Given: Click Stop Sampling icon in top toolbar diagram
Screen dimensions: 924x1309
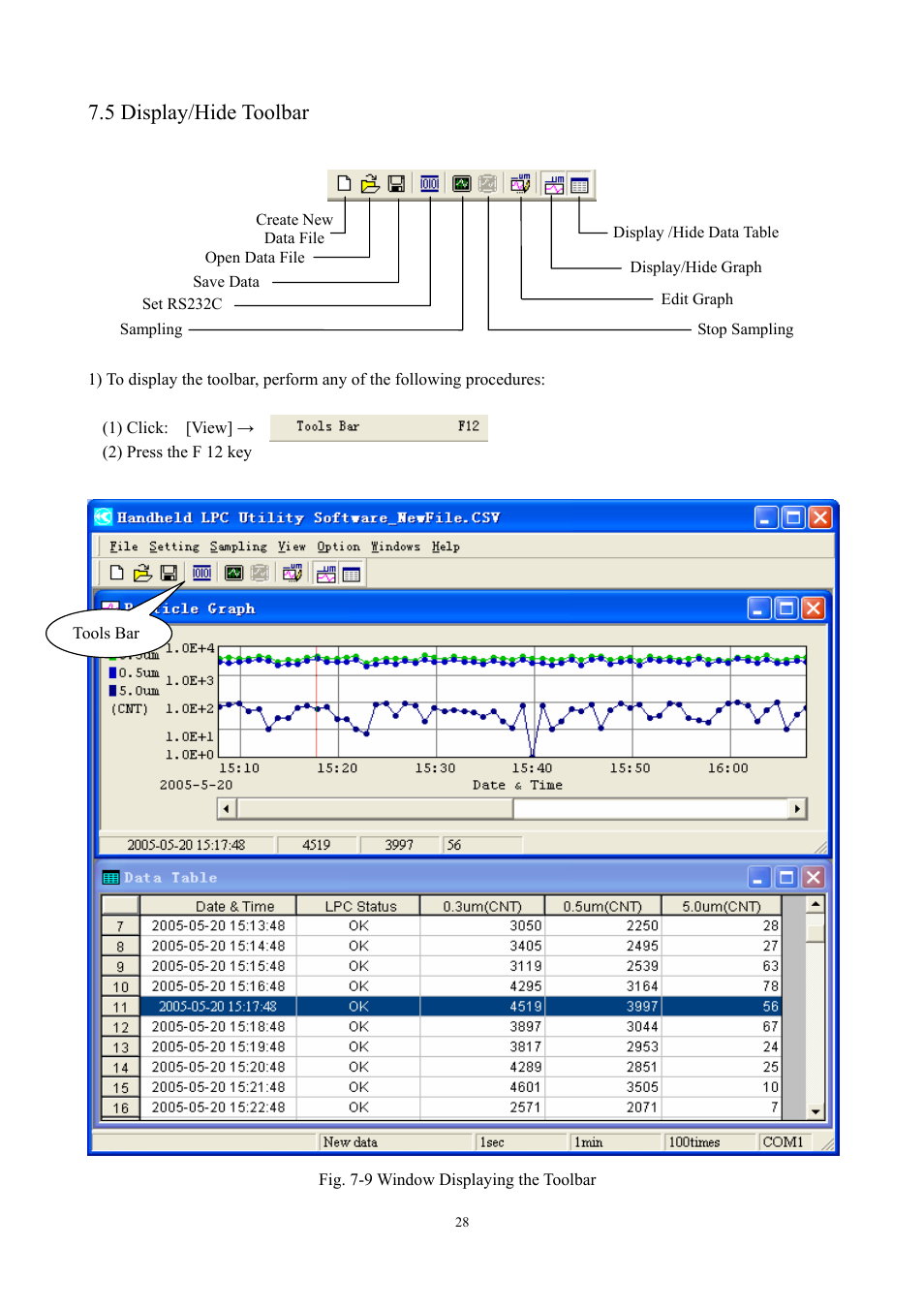Looking at the screenshot, I should [x=488, y=183].
